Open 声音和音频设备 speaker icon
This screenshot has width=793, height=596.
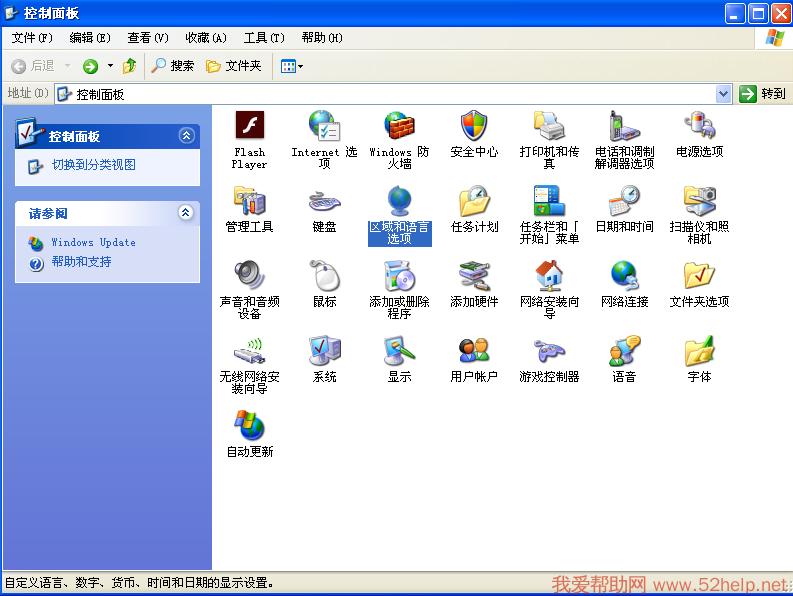pos(249,276)
